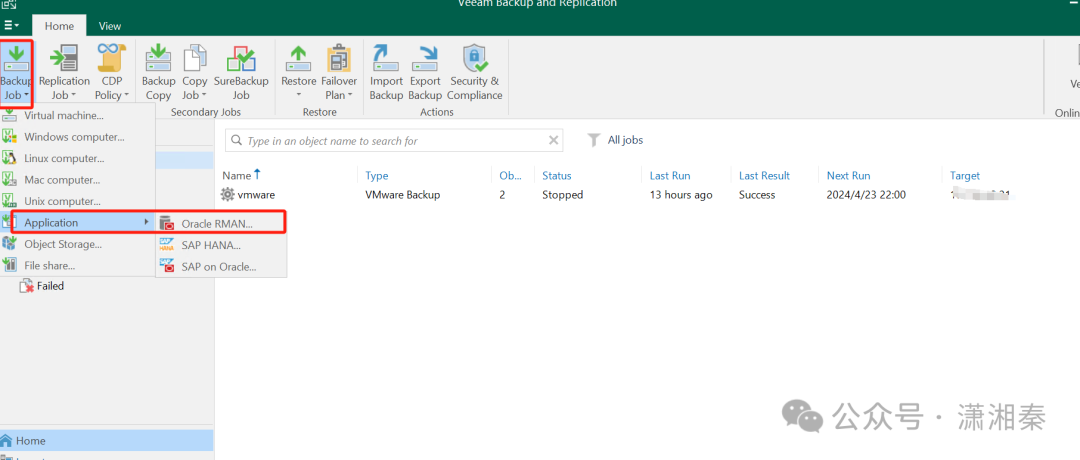Select the Failed tree item
The height and width of the screenshot is (460, 1080).
(x=50, y=286)
